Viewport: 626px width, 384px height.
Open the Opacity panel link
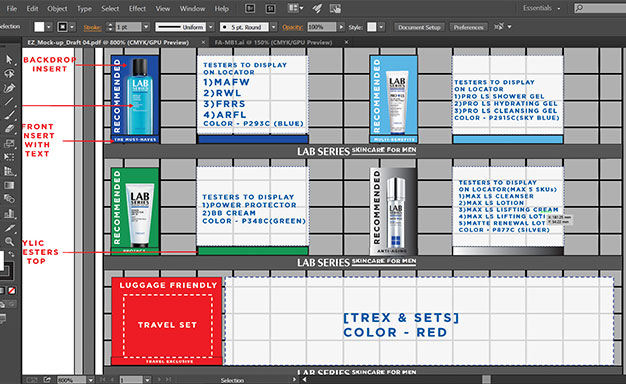[x=293, y=28]
